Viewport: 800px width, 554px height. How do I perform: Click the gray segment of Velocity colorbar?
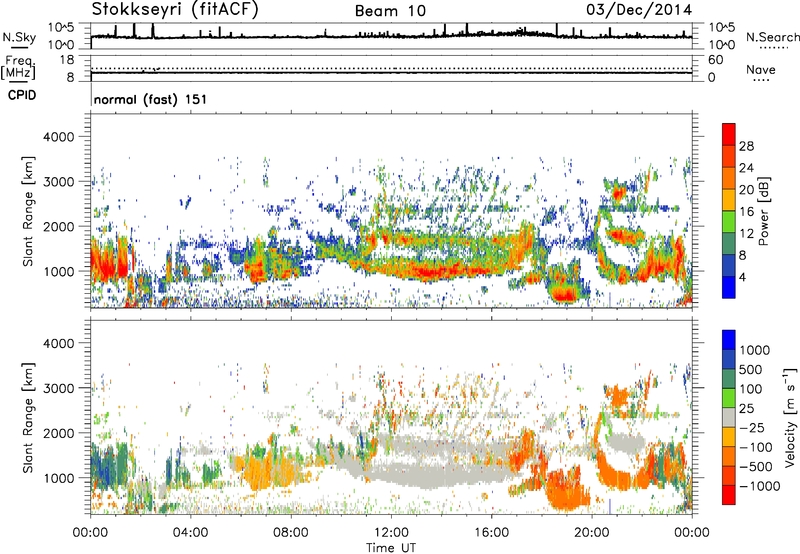pyautogui.click(x=729, y=418)
